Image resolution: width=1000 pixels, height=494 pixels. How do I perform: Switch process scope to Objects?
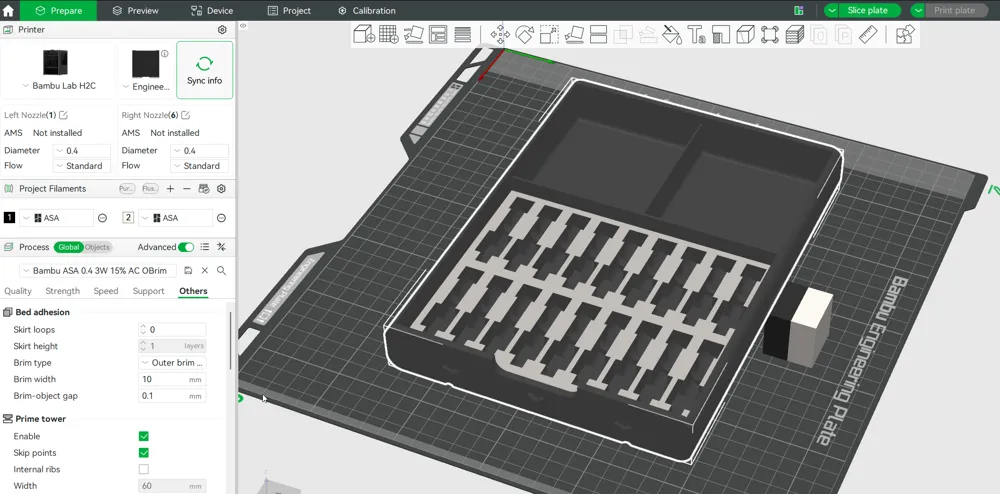[97, 247]
